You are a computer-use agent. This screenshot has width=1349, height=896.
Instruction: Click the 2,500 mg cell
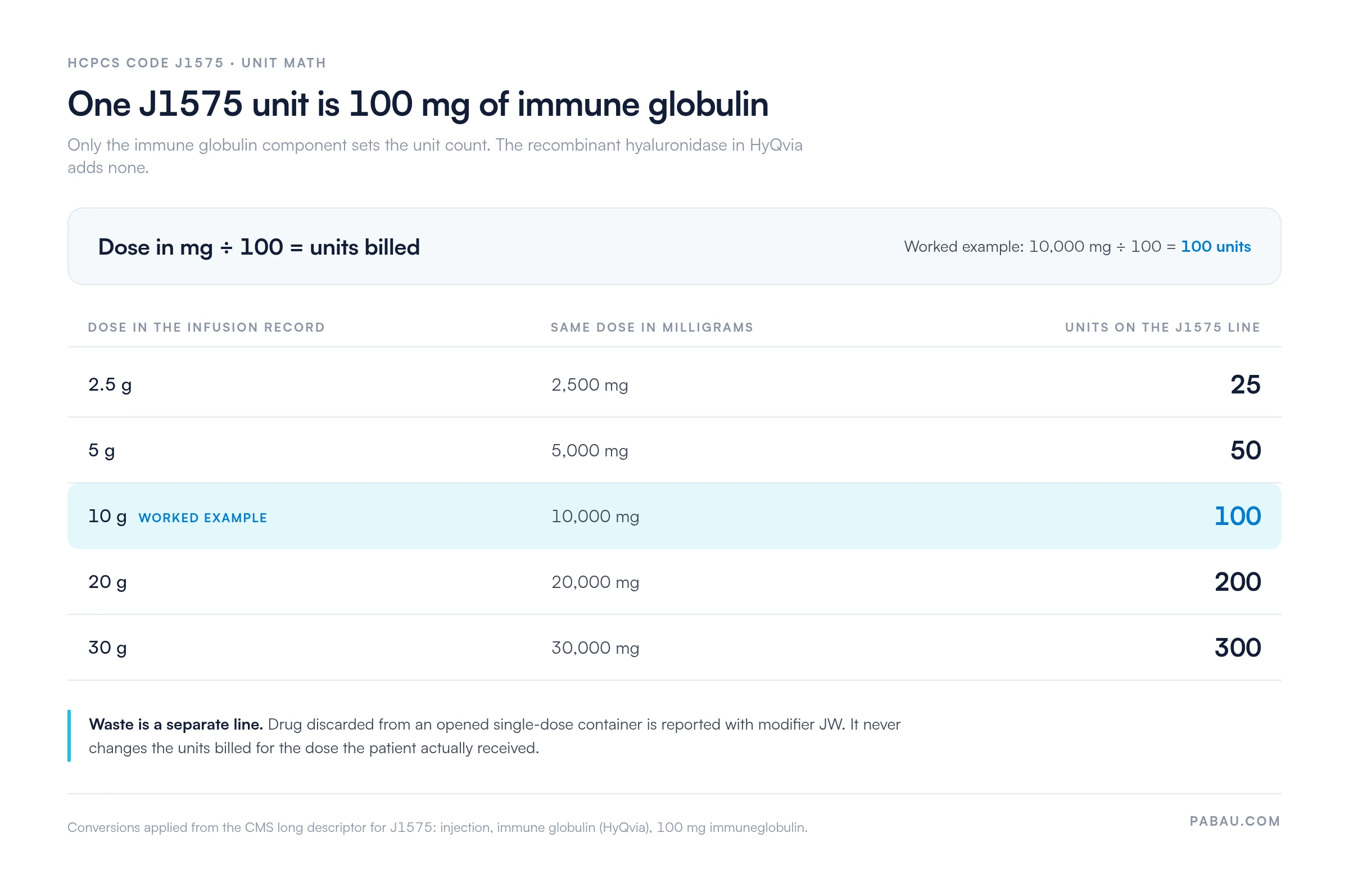pyautogui.click(x=590, y=385)
